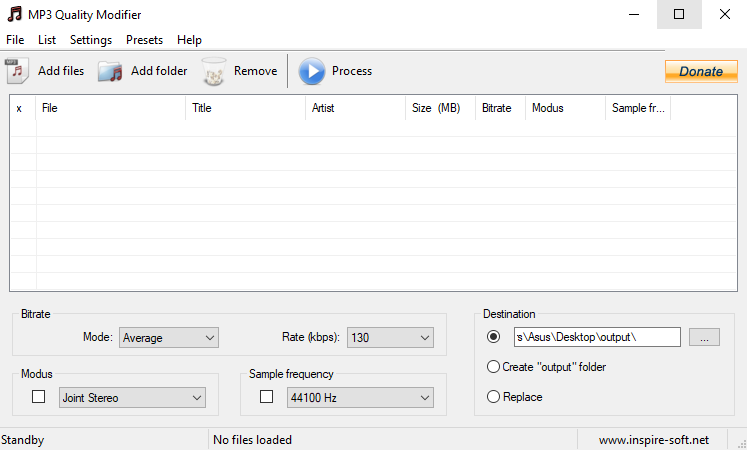Open the 44100 Hz sample frequency dropdown

point(360,398)
